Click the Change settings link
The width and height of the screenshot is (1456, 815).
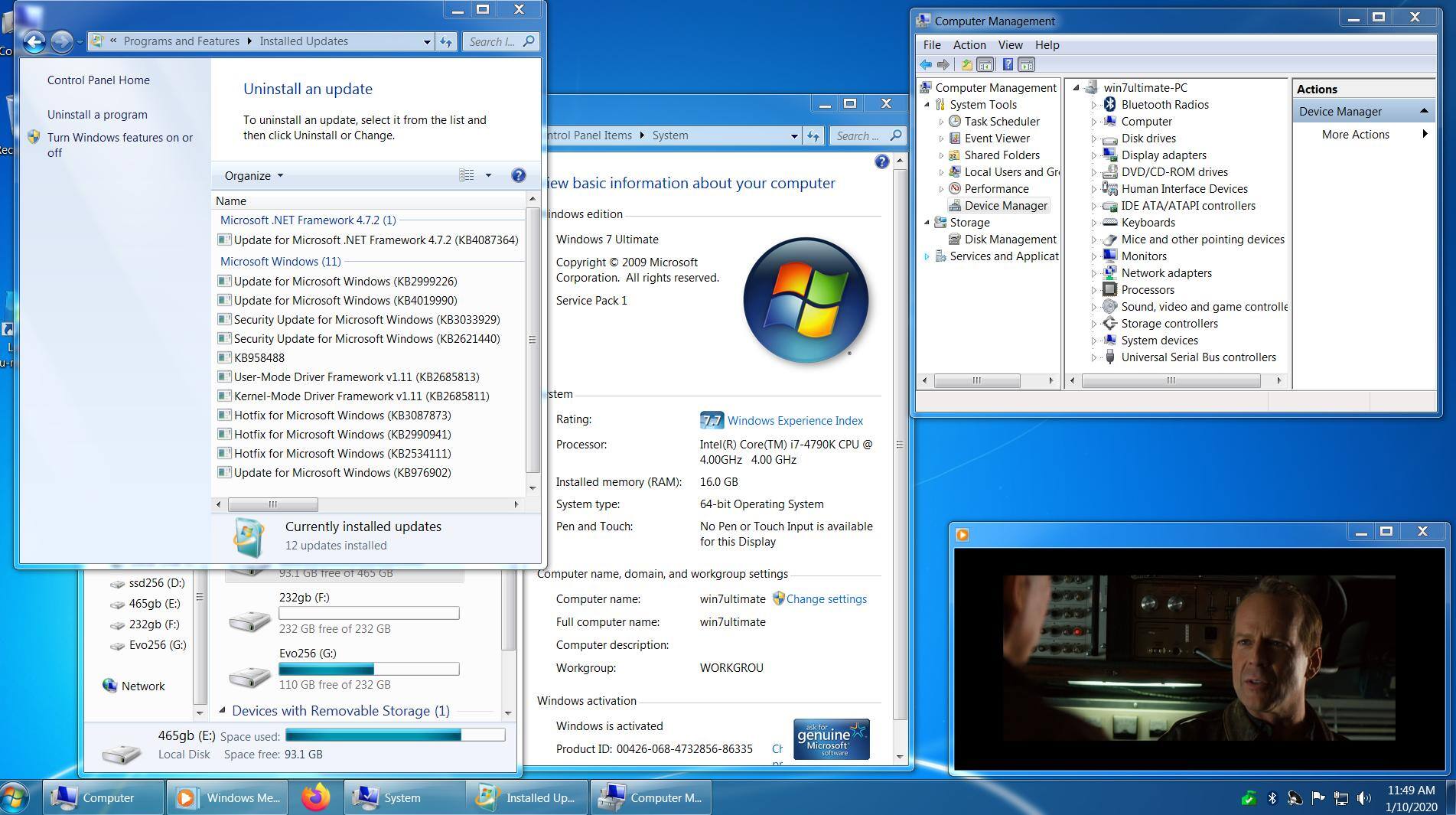826,599
